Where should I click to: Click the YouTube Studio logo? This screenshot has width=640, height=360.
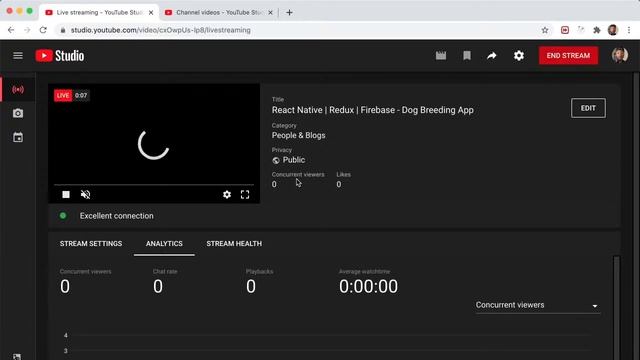click(60, 56)
